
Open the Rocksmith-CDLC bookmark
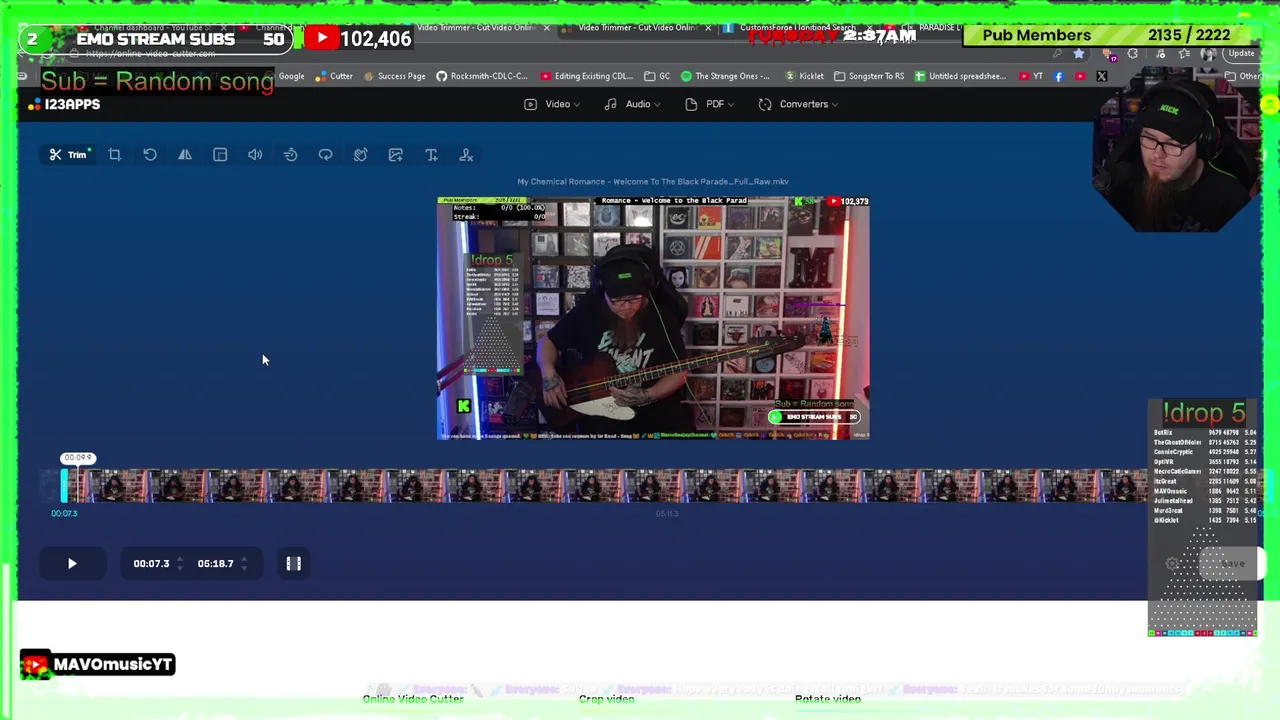482,76
